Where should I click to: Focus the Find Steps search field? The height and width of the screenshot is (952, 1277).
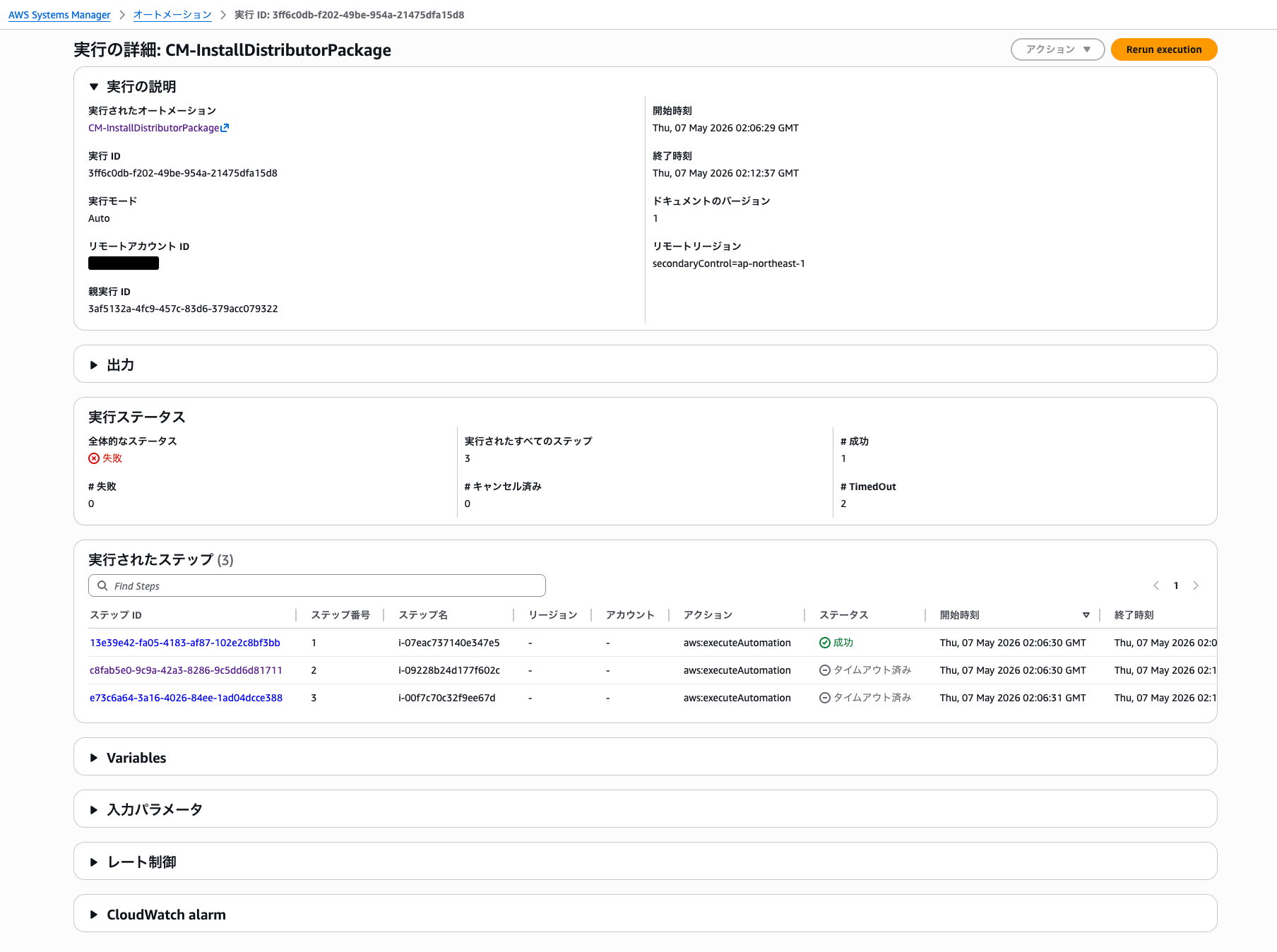click(317, 585)
